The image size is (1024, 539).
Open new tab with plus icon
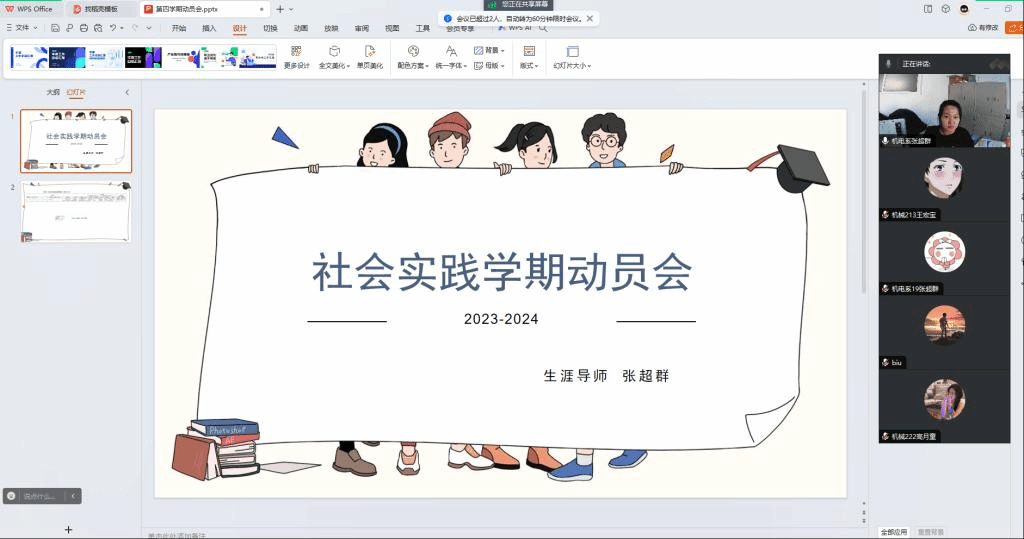[x=280, y=9]
